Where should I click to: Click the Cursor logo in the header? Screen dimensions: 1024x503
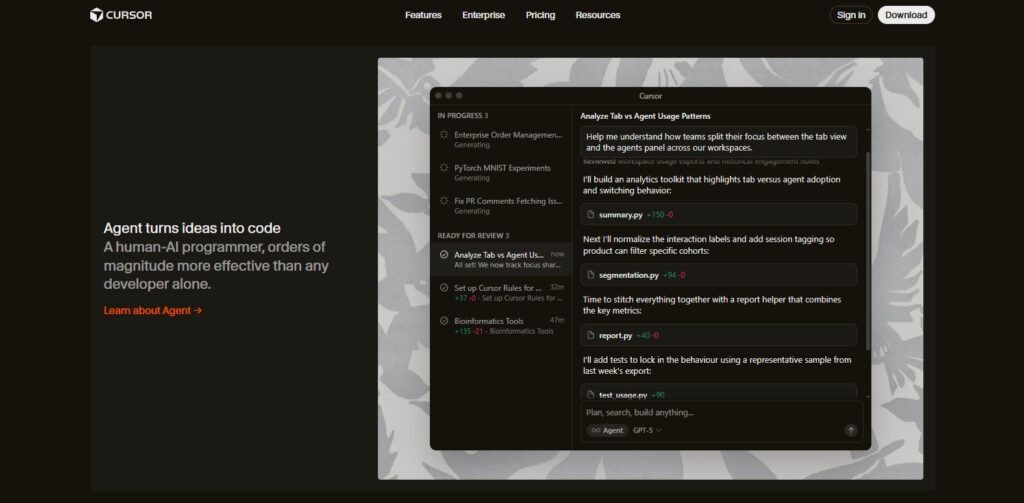[121, 15]
